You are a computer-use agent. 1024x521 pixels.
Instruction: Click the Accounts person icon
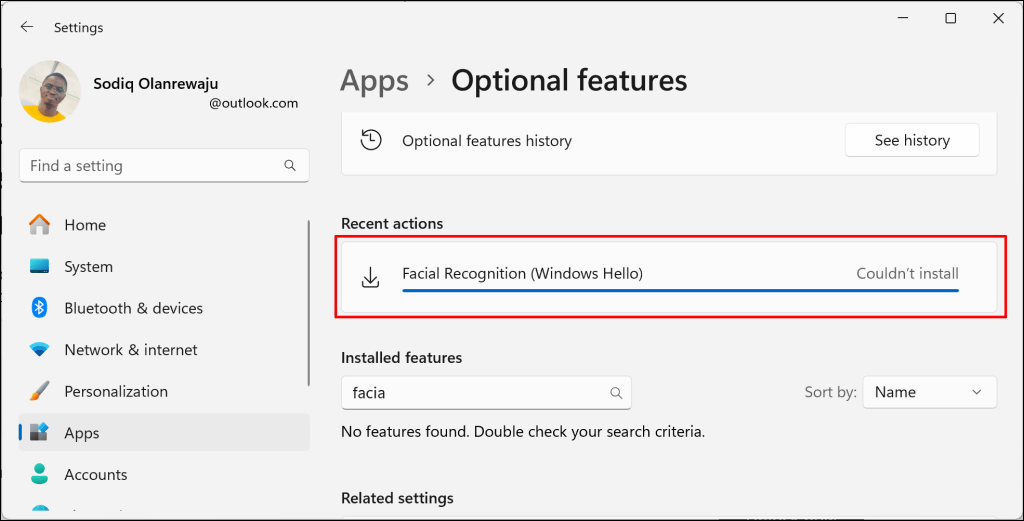[x=40, y=474]
